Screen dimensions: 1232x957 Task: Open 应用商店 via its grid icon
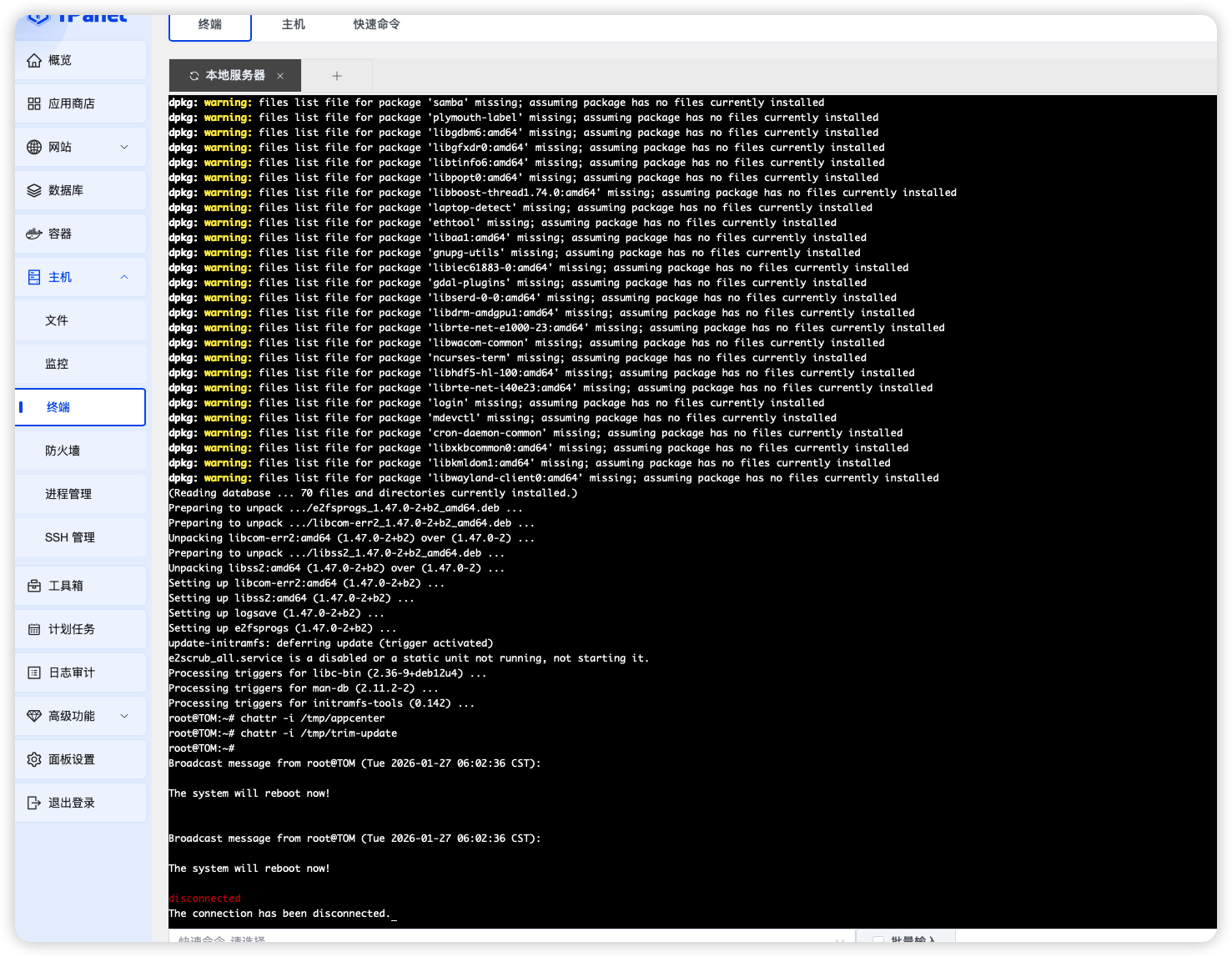(34, 103)
